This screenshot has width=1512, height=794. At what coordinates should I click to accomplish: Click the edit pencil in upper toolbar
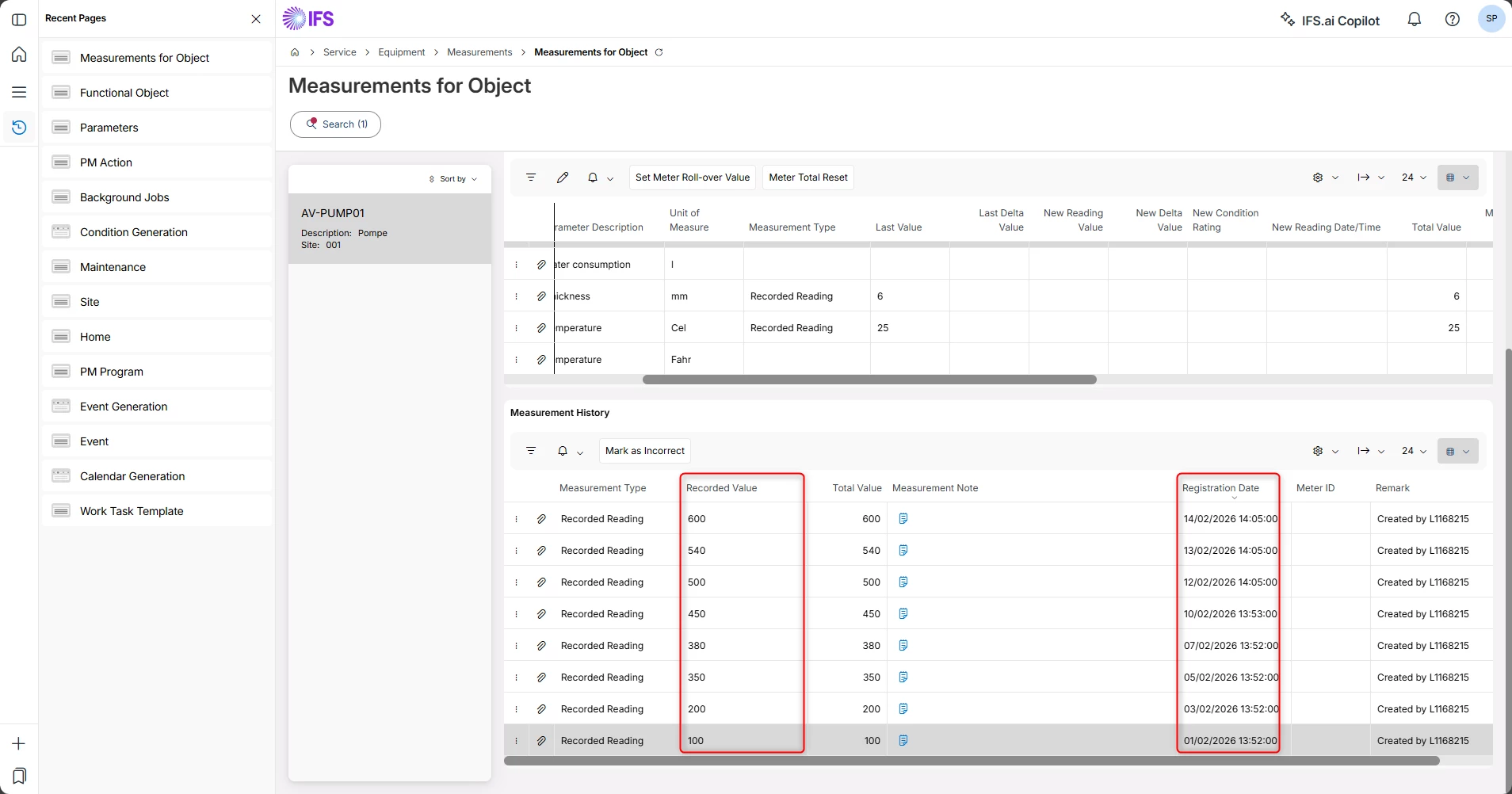563,178
